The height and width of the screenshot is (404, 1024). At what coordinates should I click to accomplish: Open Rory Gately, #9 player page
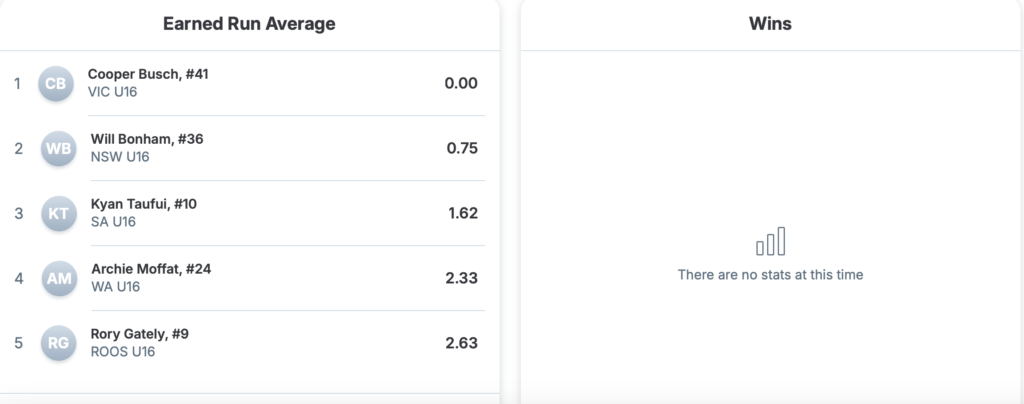pos(140,334)
